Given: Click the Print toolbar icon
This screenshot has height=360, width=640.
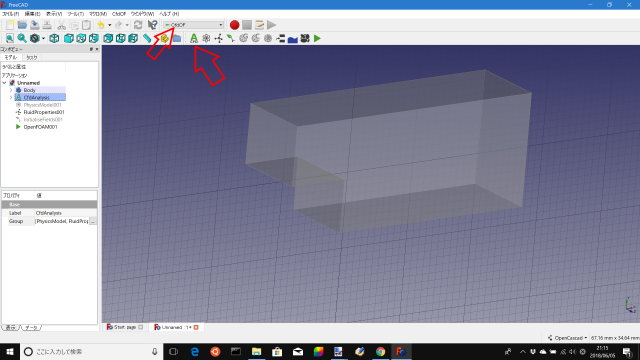Looking at the screenshot, I should click(x=47, y=25).
